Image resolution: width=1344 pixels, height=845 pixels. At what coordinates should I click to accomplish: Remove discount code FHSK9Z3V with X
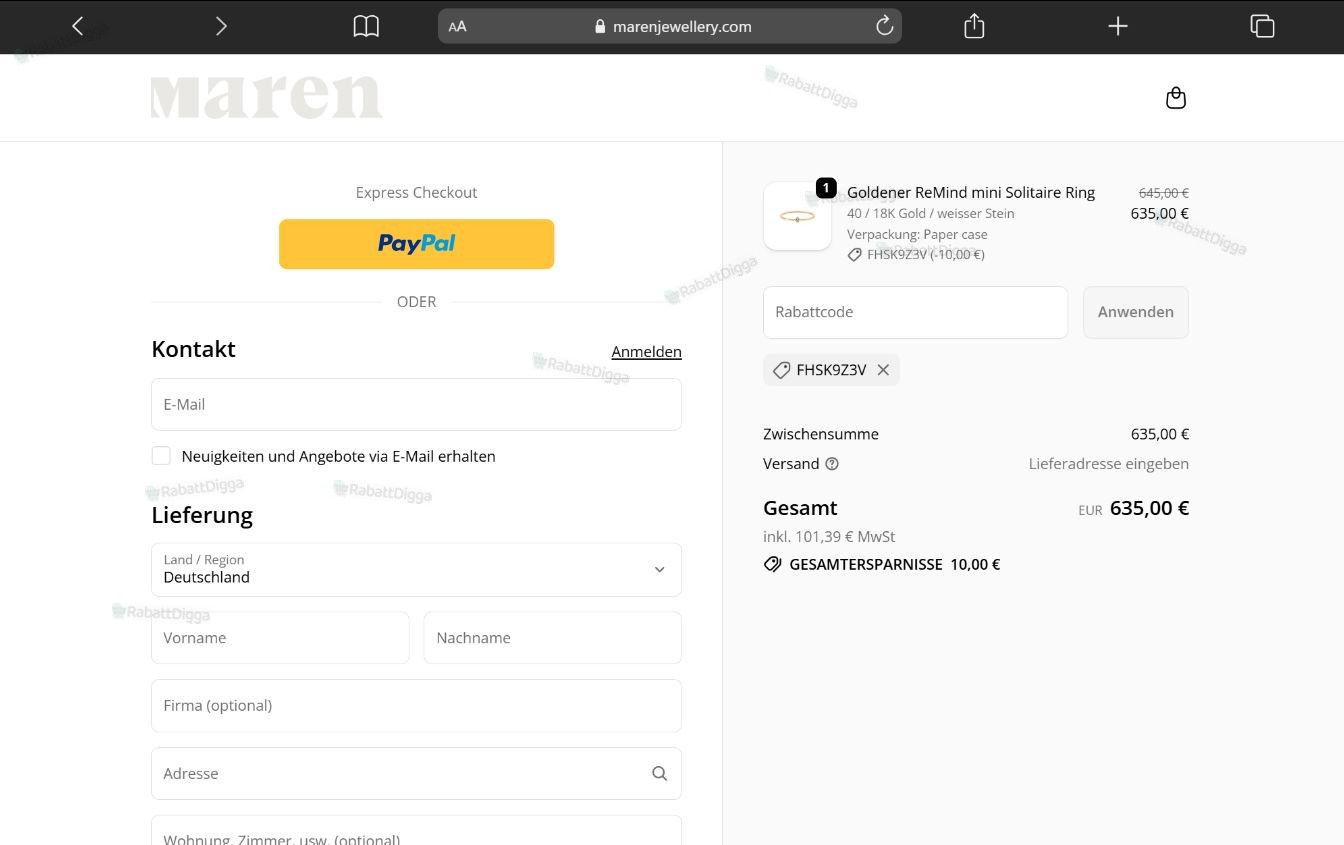883,370
